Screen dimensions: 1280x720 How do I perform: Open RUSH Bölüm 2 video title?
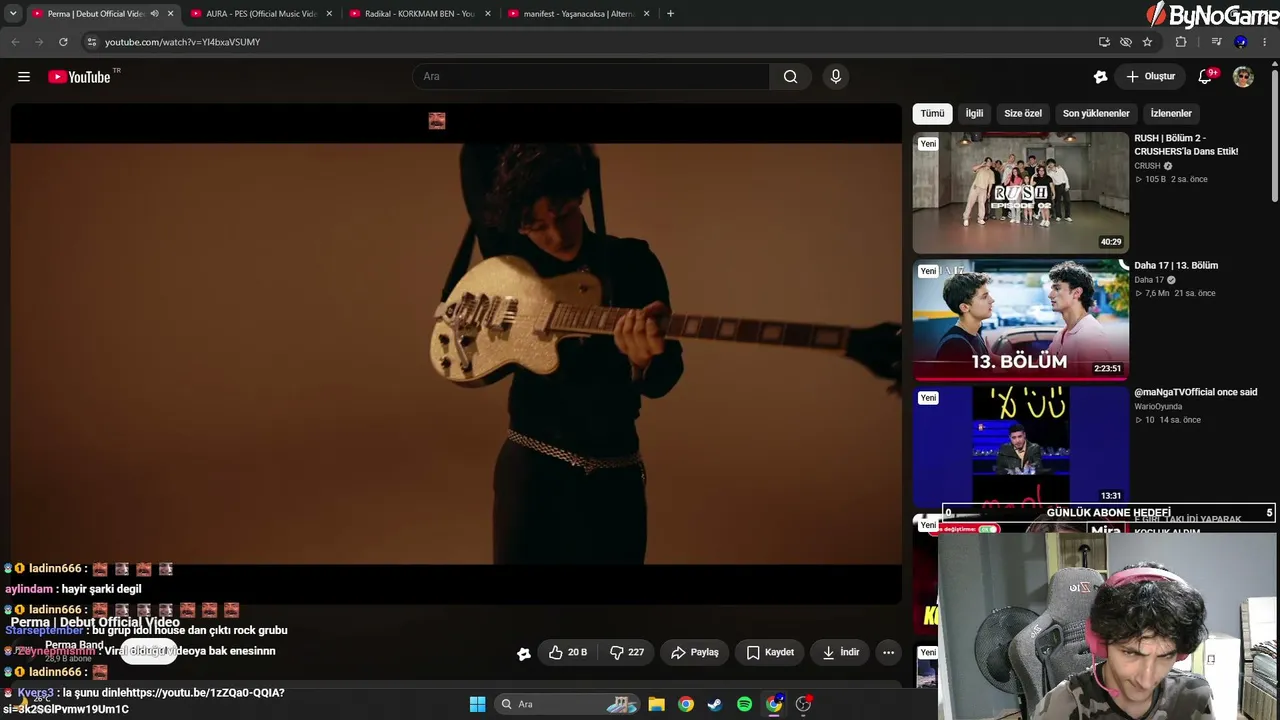pos(1186,145)
